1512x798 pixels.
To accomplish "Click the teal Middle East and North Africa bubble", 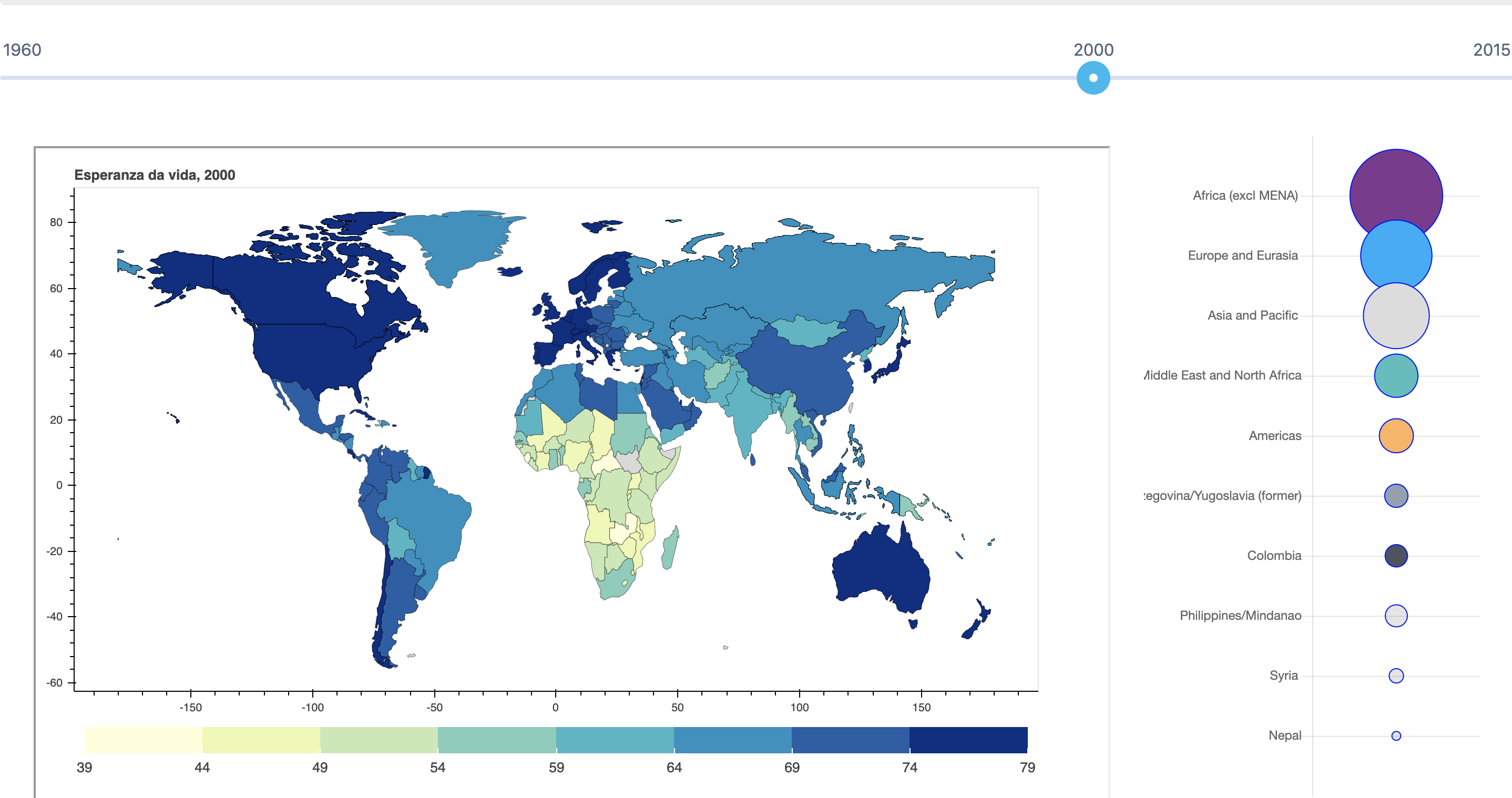I will 1396,375.
